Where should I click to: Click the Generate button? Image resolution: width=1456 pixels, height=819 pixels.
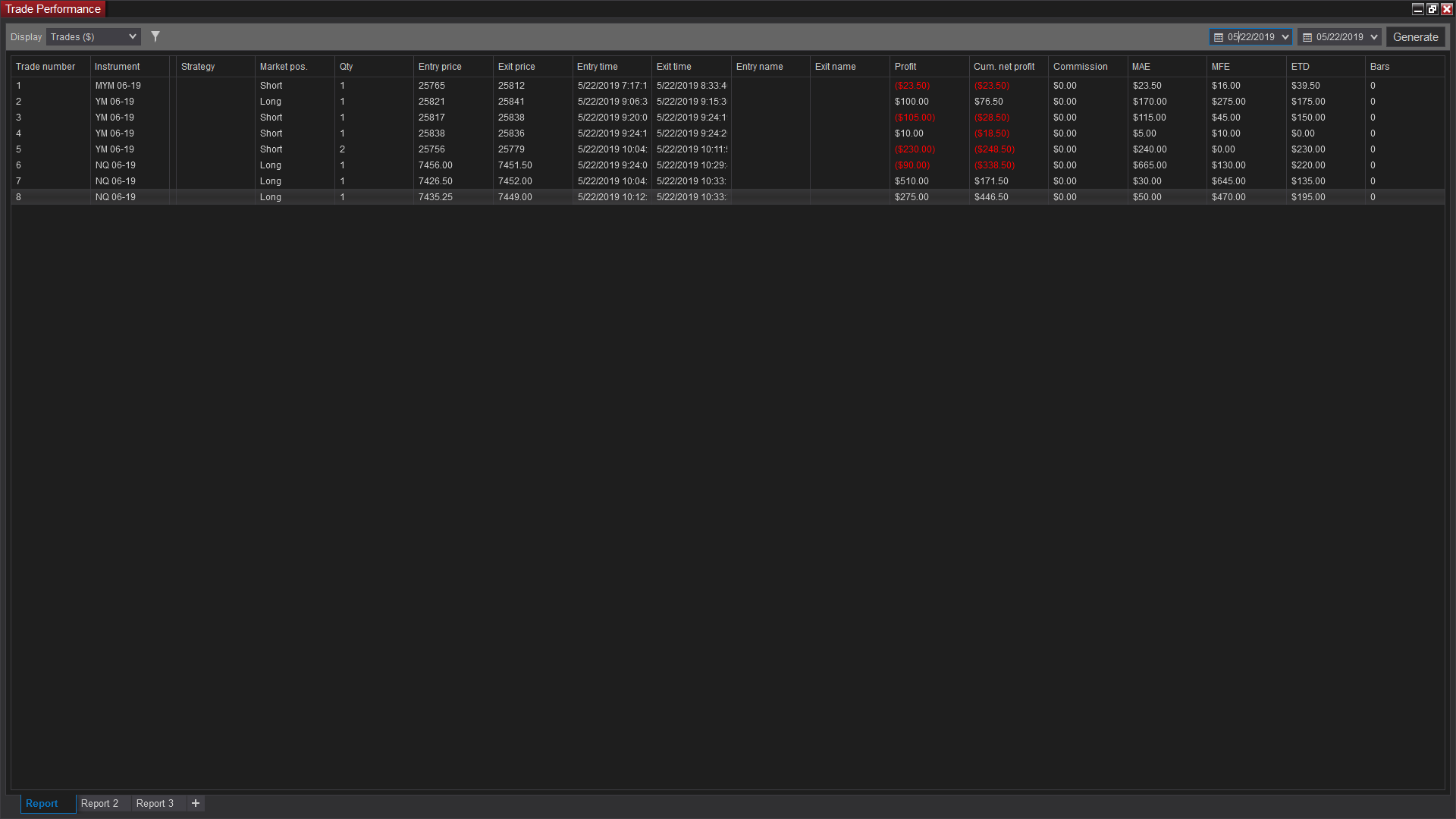(x=1415, y=37)
